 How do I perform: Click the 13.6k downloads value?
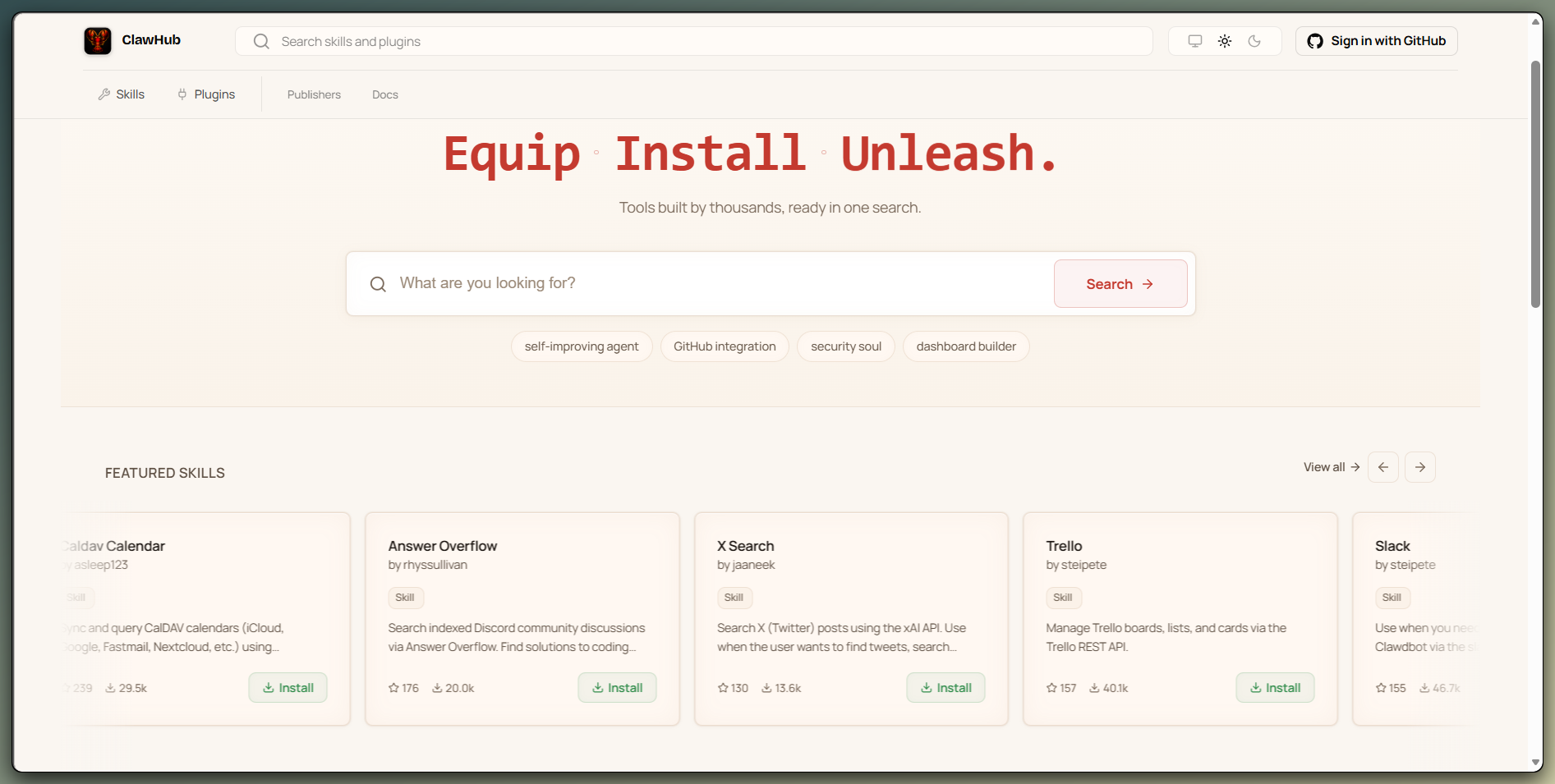click(788, 688)
